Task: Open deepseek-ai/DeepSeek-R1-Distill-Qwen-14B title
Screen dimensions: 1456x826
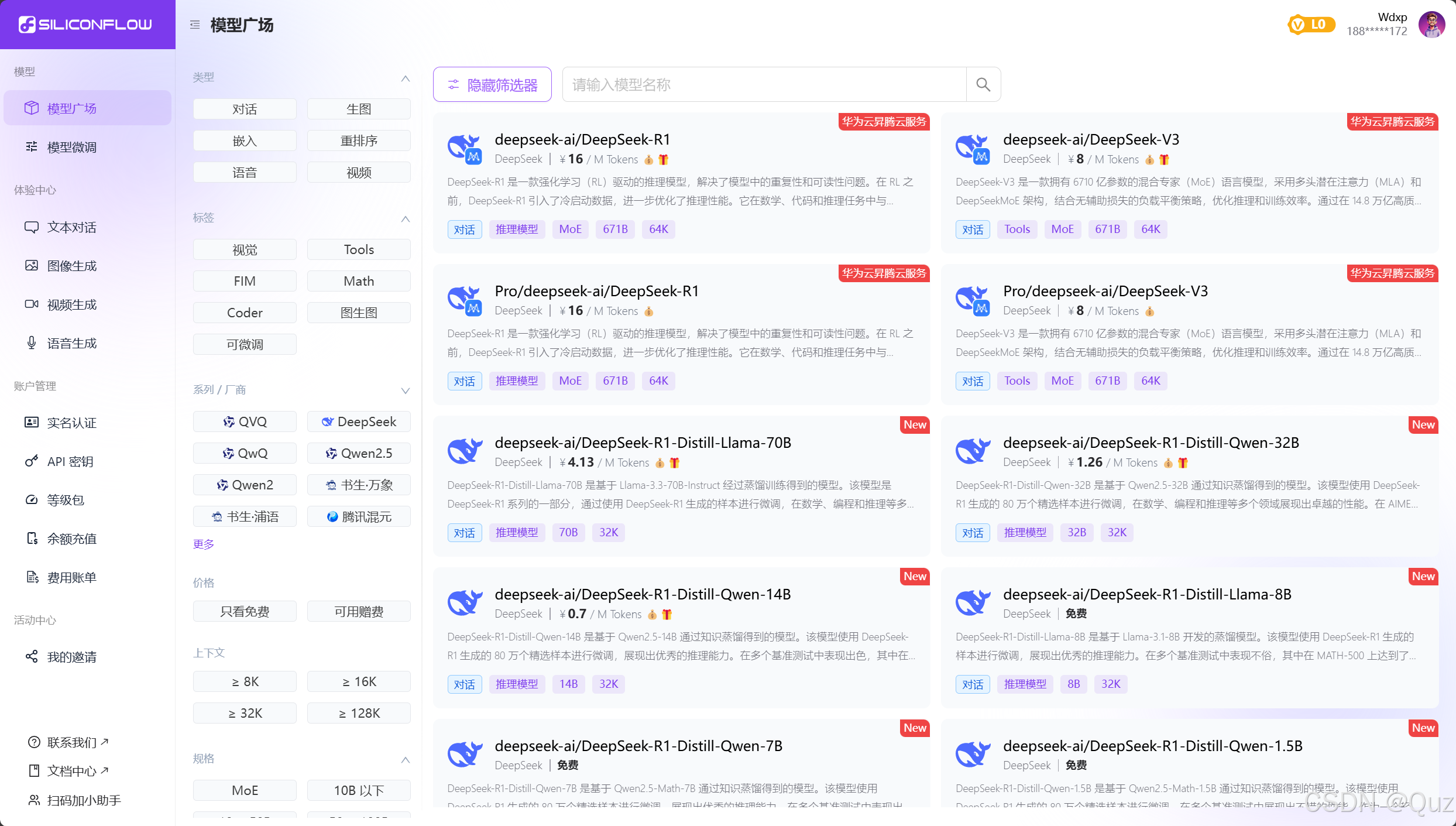Action: [643, 594]
